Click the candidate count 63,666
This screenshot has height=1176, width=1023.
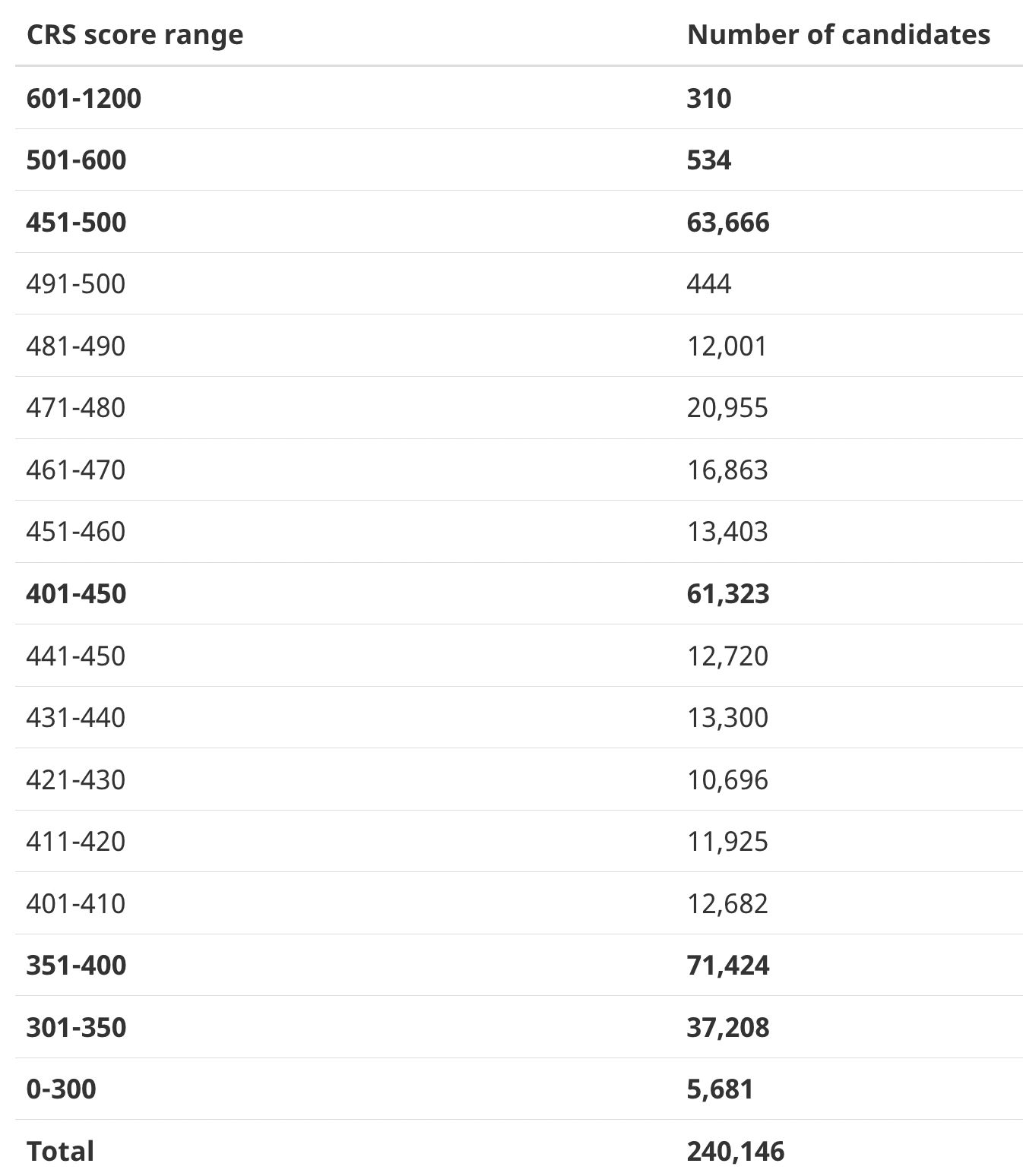pyautogui.click(x=728, y=223)
